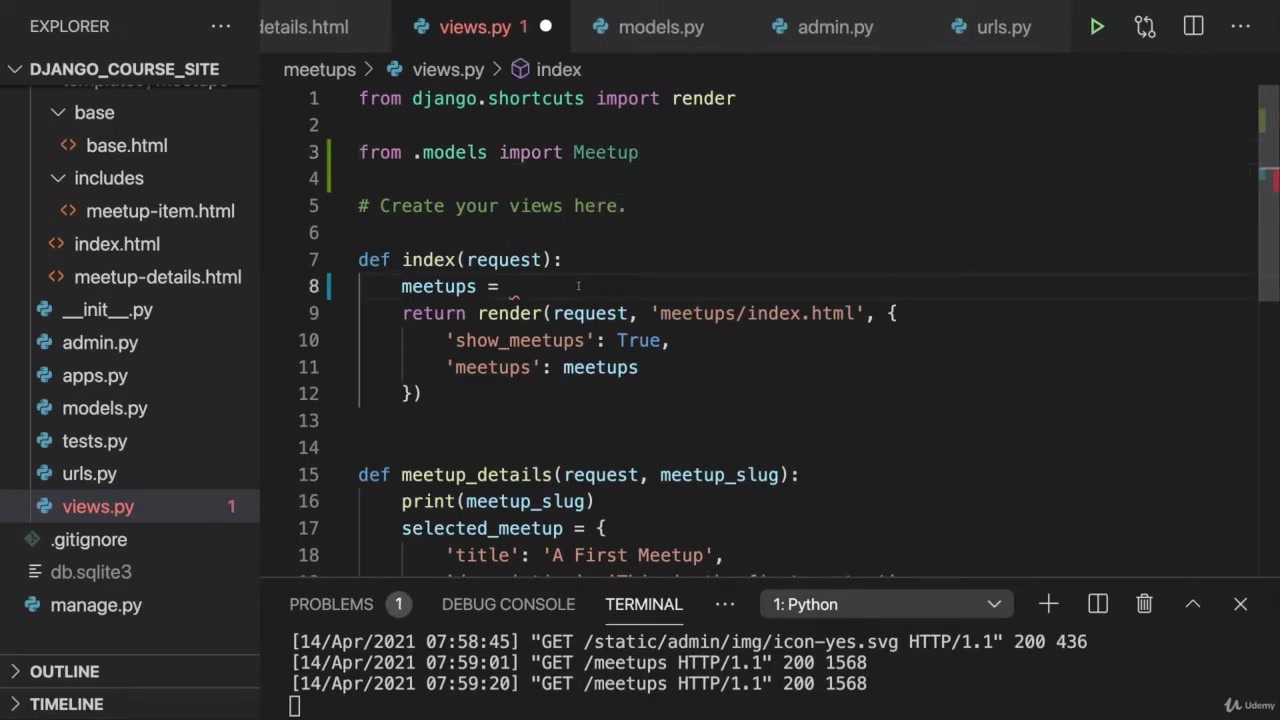Image resolution: width=1280 pixels, height=720 pixels.
Task: Open the terminal selector dropdown '1: Python'
Action: [886, 604]
